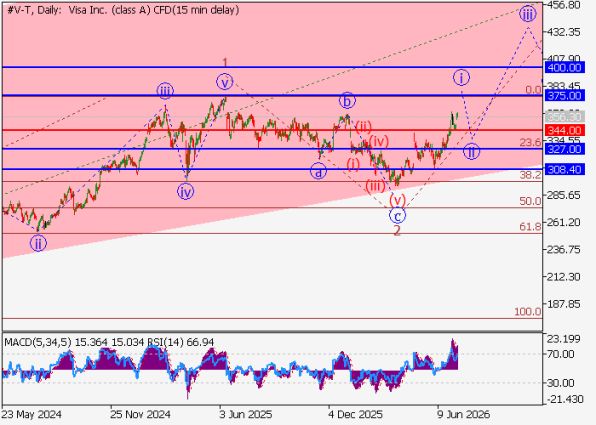Click the circled wave c marker
This screenshot has height=425, width=596.
(x=397, y=216)
